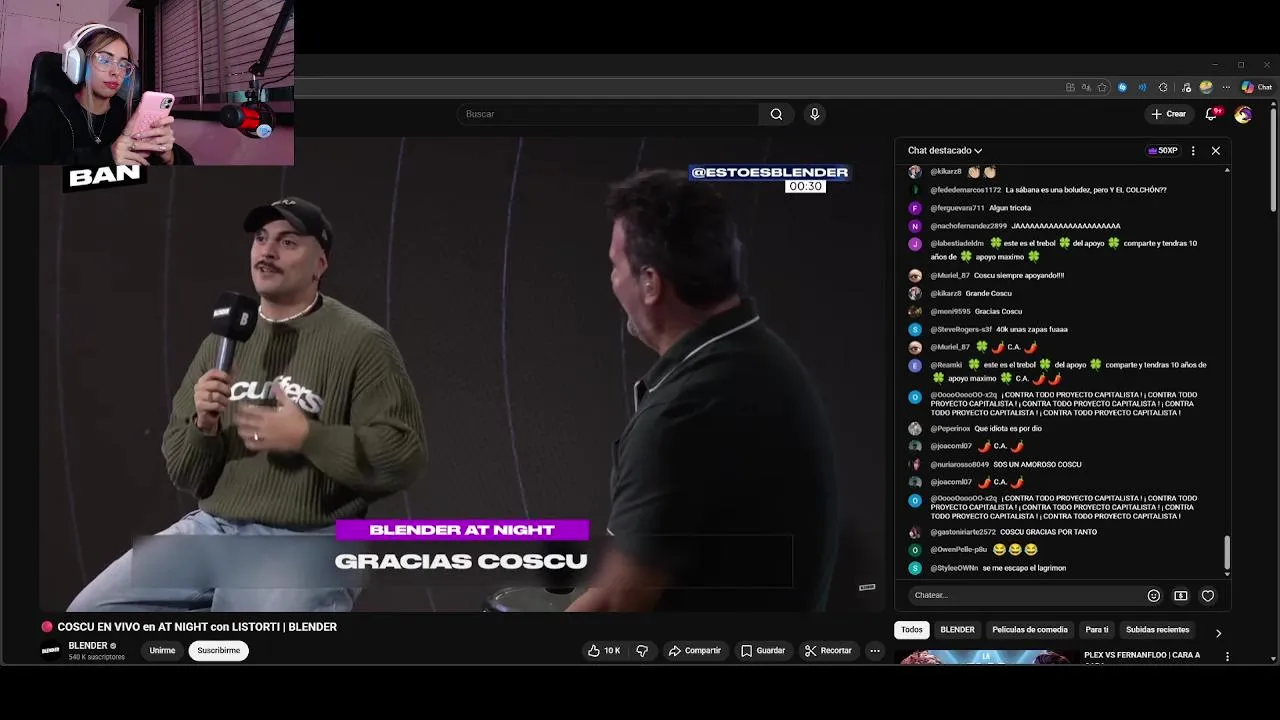Open YouTube notifications bell
Screen dimensions: 1280x720
[x=1211, y=114]
